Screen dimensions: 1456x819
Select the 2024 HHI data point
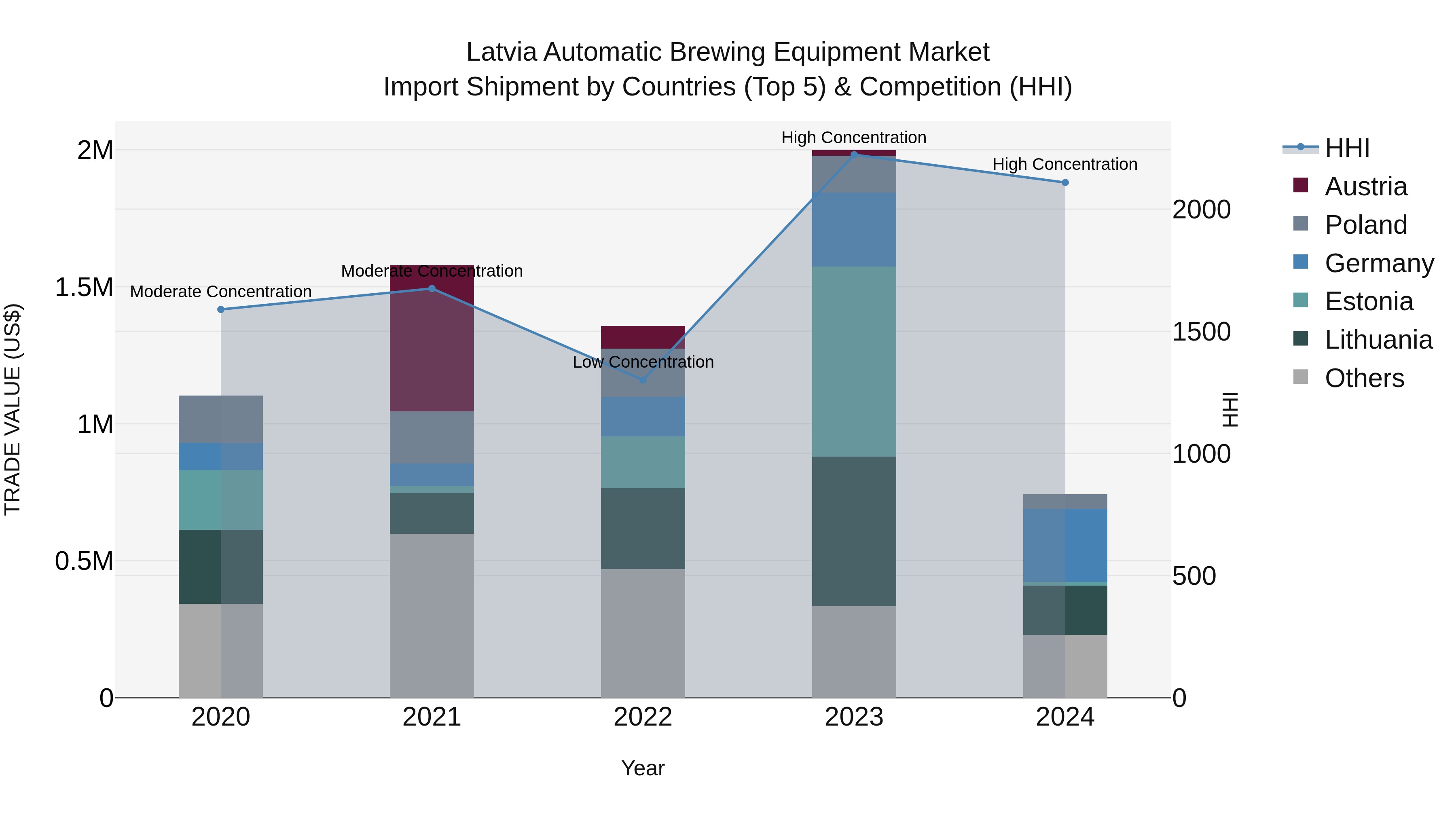click(x=1065, y=182)
